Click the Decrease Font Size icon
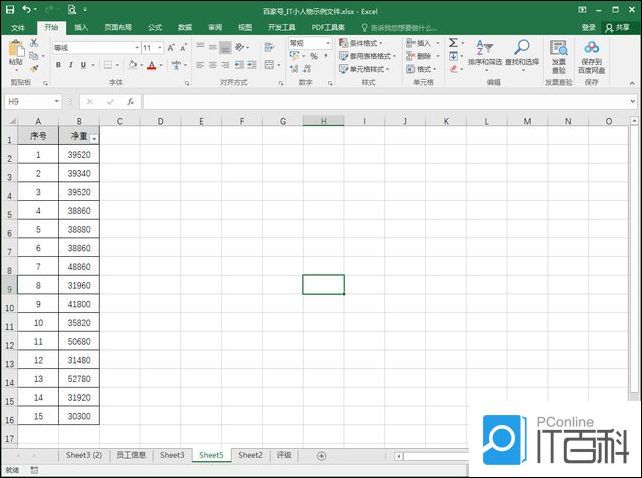The width and height of the screenshot is (642, 478). point(184,48)
